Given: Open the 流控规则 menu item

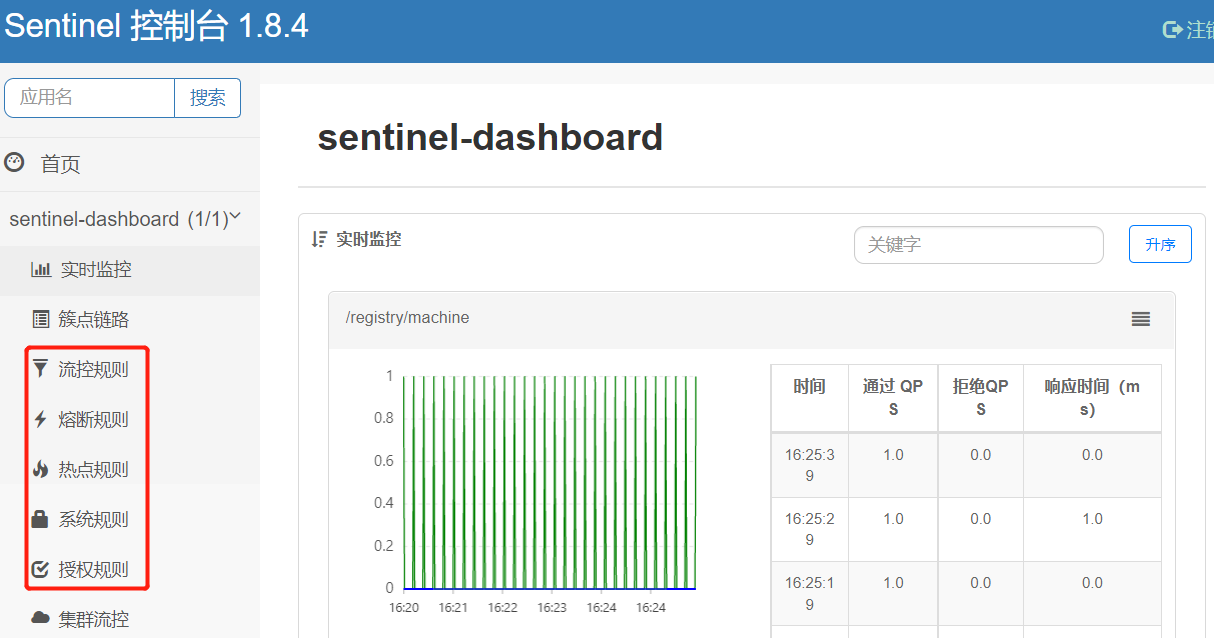Looking at the screenshot, I should click(93, 369).
